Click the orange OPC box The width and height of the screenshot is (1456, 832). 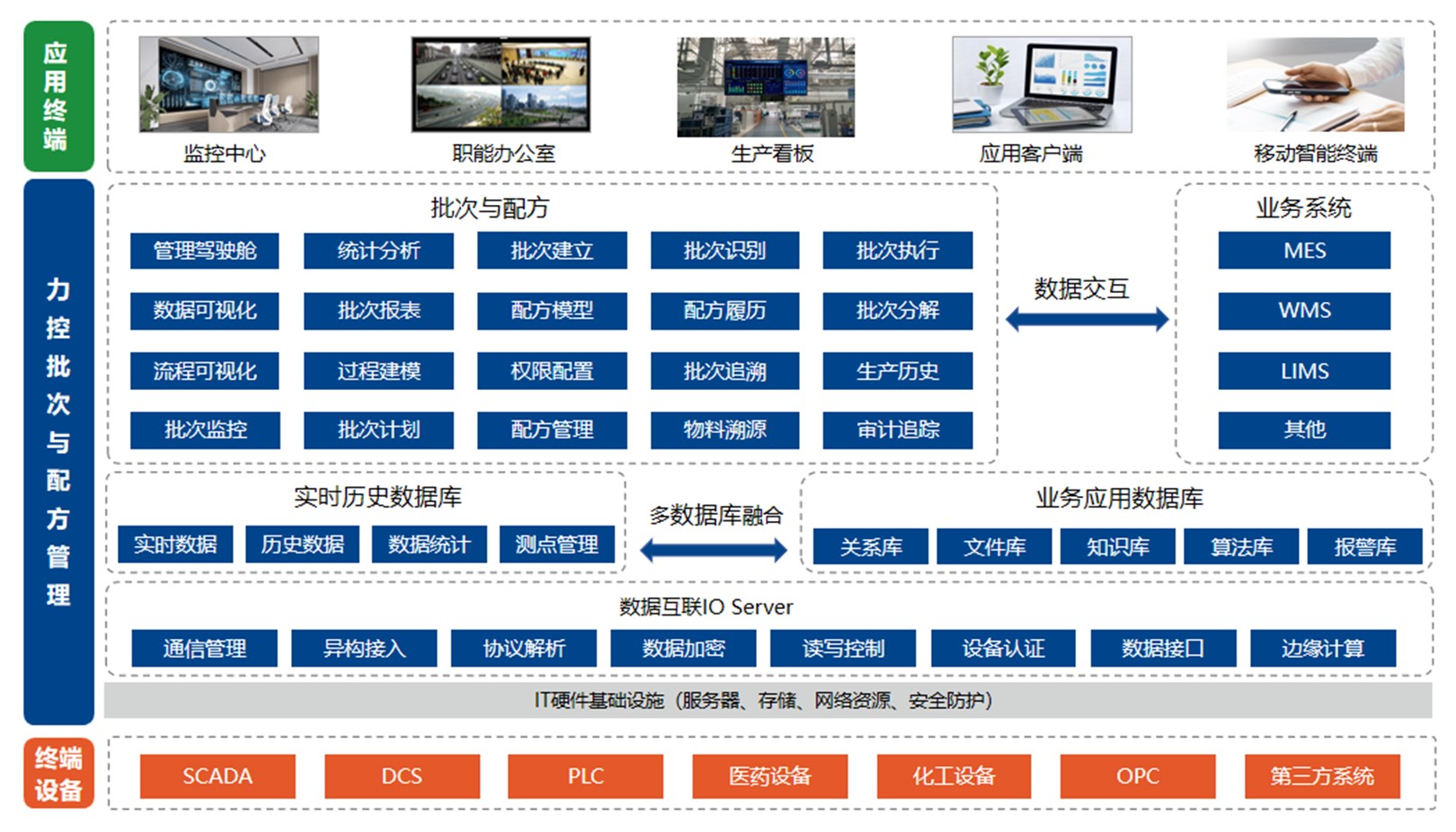[x=1137, y=776]
